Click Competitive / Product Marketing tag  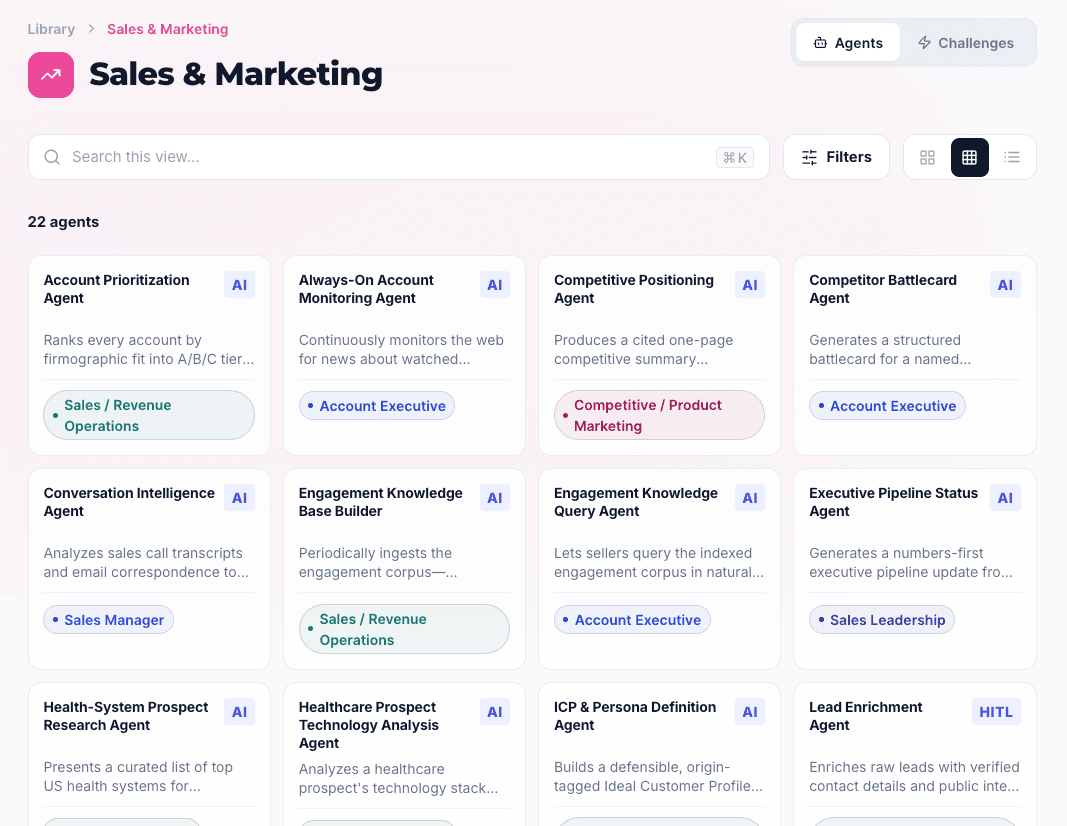659,415
